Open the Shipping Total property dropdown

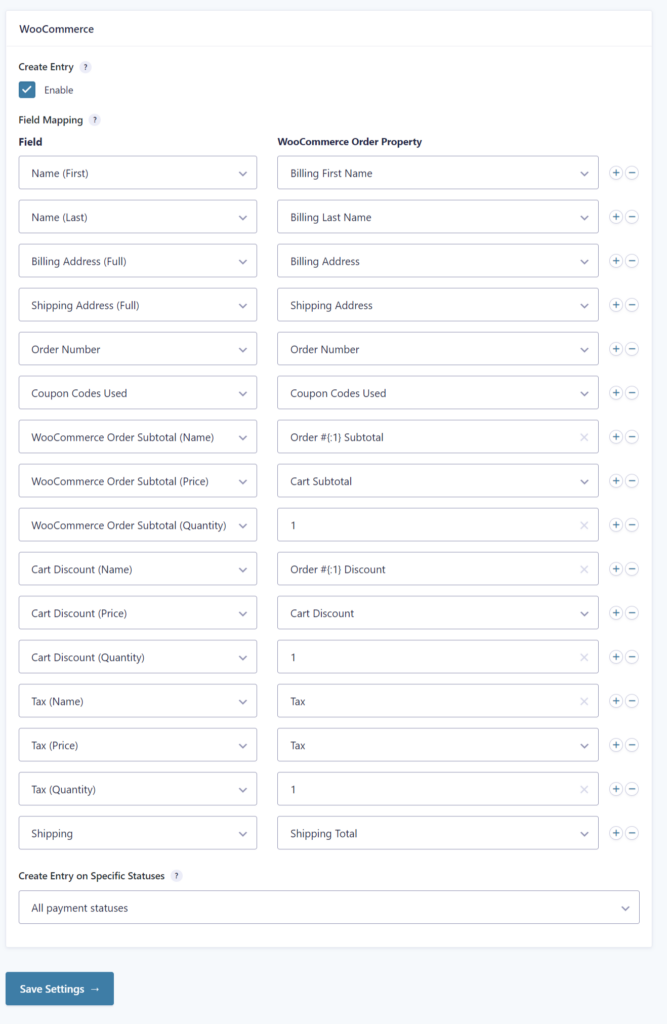(437, 833)
